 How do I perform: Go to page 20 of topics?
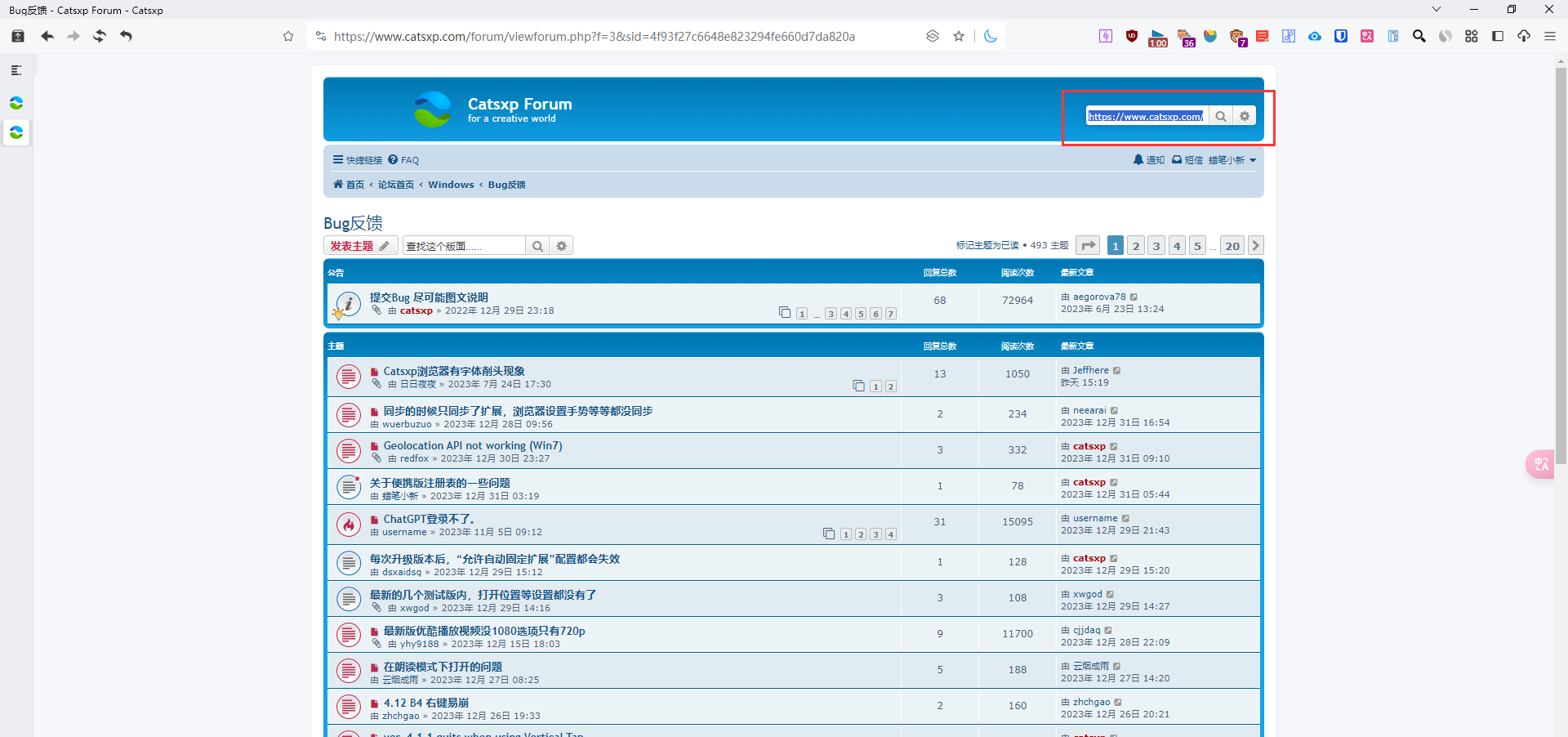pyautogui.click(x=1232, y=245)
